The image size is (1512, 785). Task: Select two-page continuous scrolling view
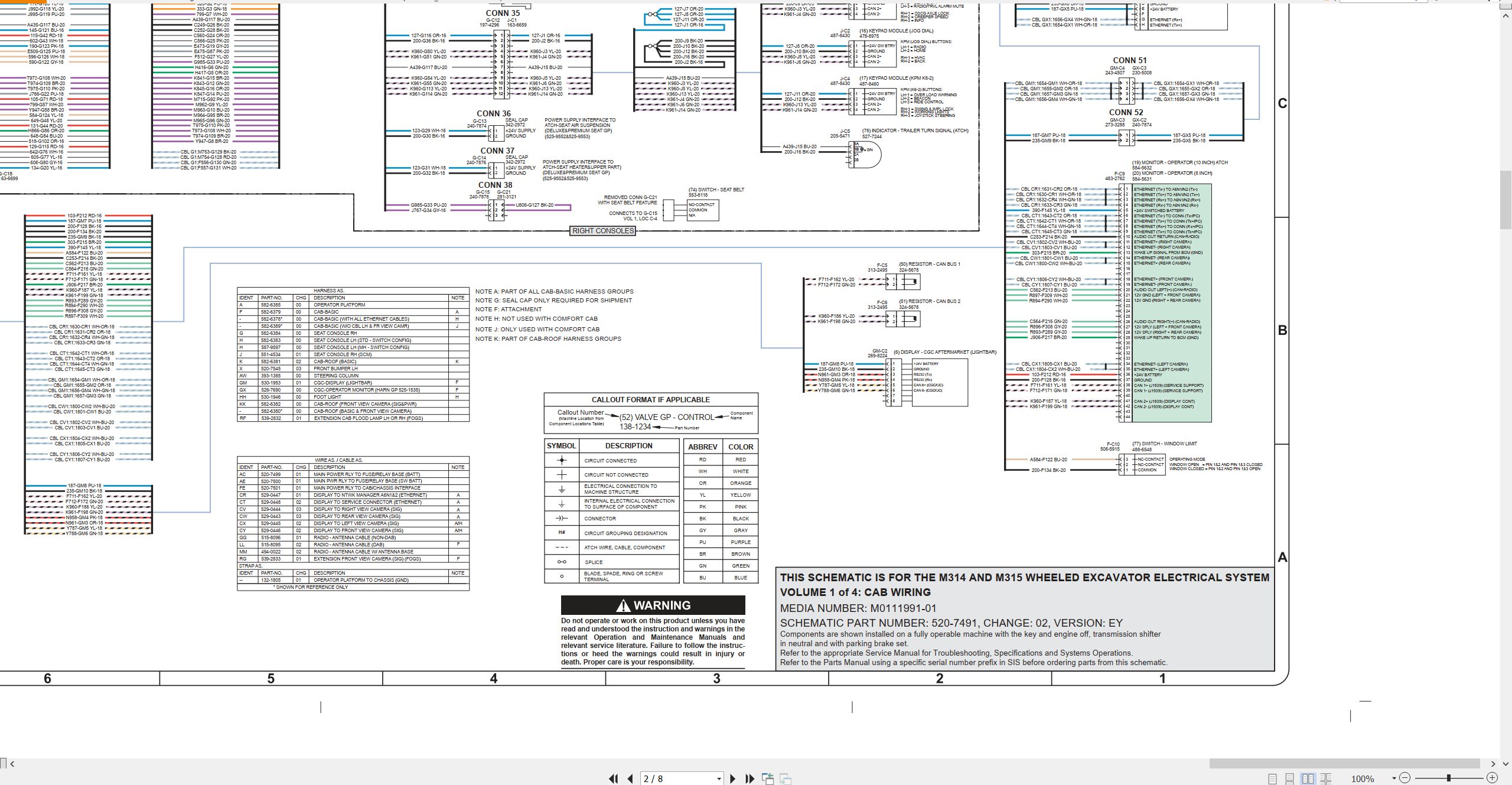point(1325,779)
